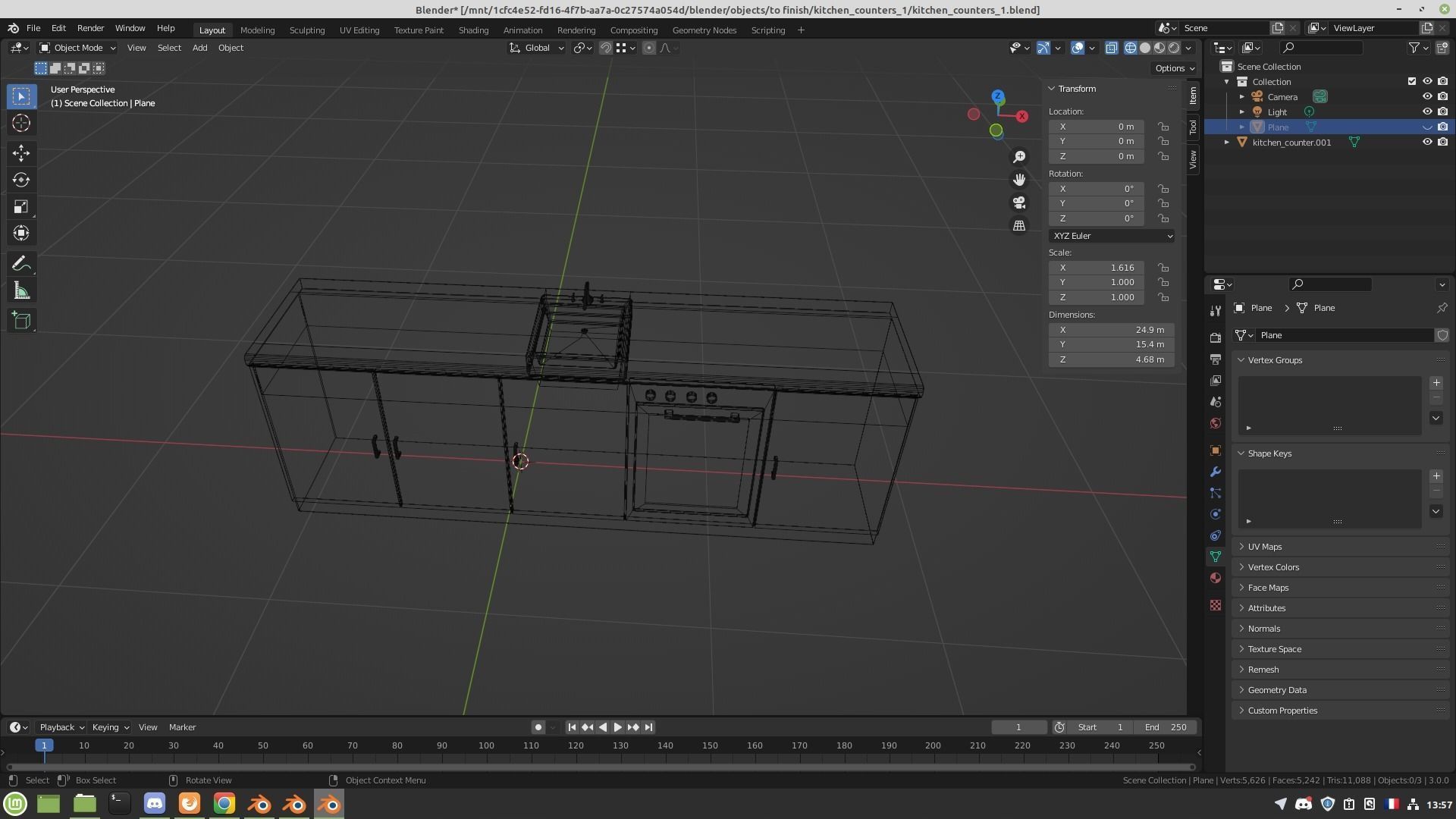Screen dimensions: 1456x819
Task: Open the Keying dropdown in timeline
Action: click(109, 727)
